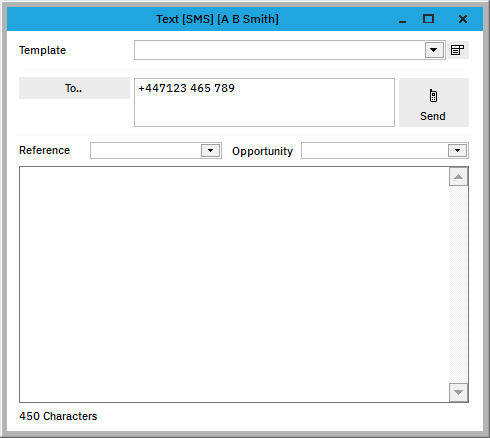Click the Text [SMS] [A B Smith] title bar
This screenshot has height=438, width=490.
tap(217, 19)
